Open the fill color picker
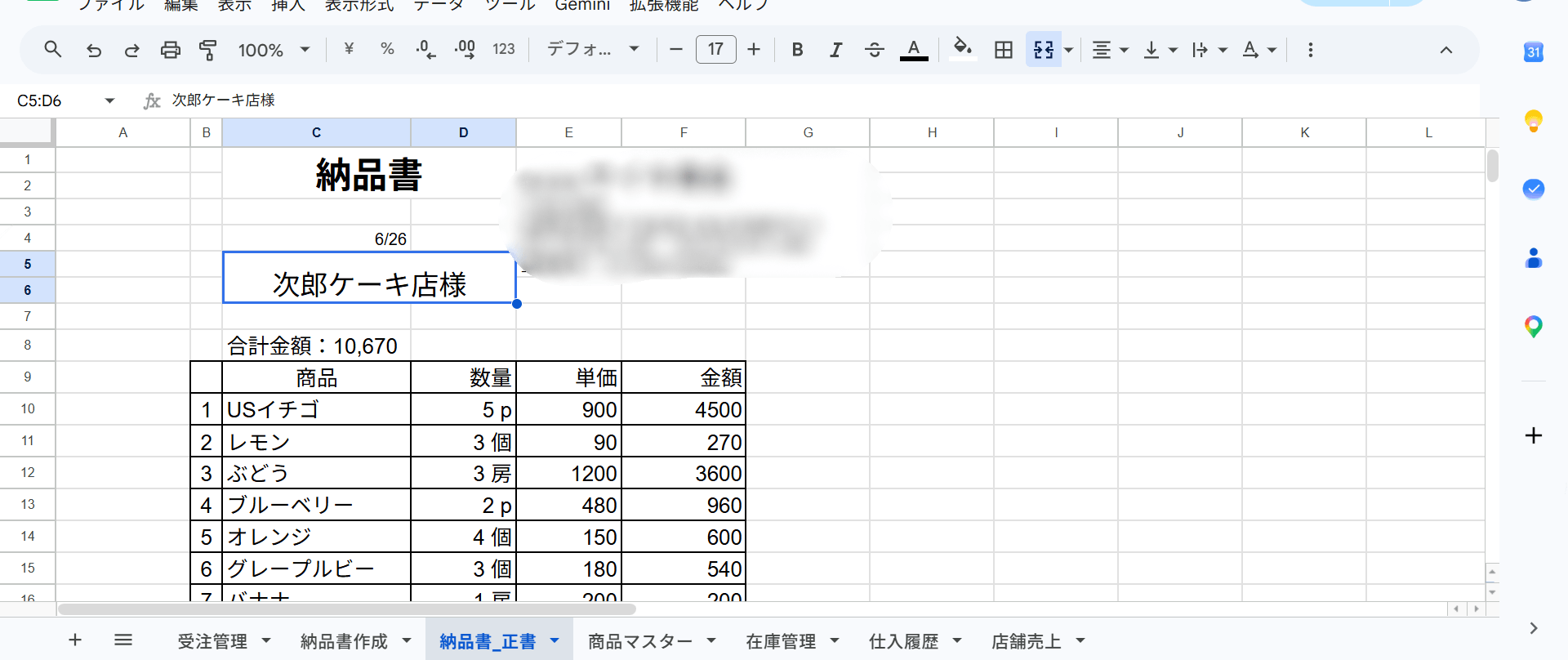Screen dimensions: 1568x660 [x=963, y=49]
